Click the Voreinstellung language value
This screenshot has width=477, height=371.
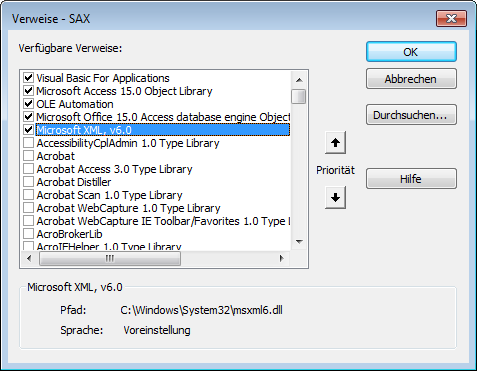[x=157, y=330]
